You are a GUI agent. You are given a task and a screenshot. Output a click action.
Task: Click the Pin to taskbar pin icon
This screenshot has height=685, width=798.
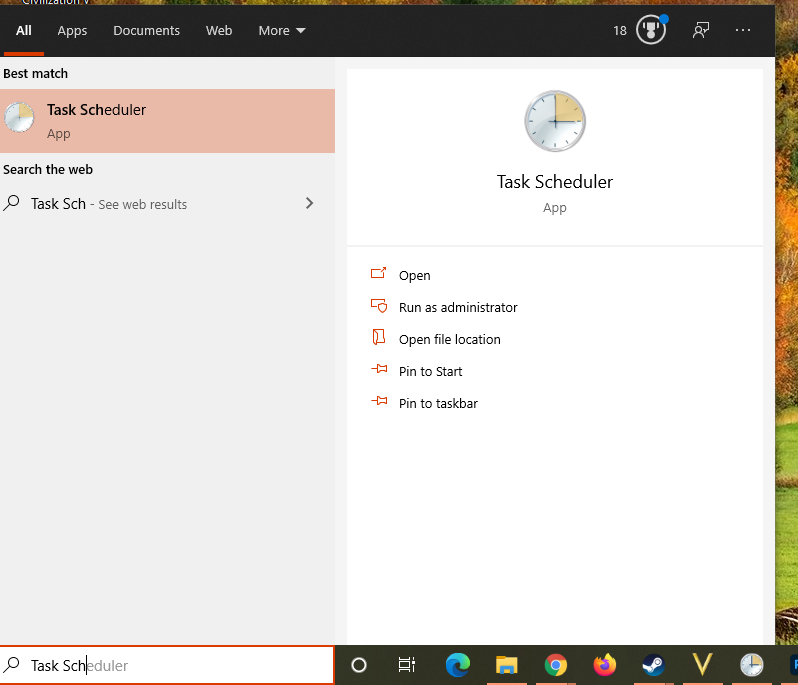pos(379,401)
